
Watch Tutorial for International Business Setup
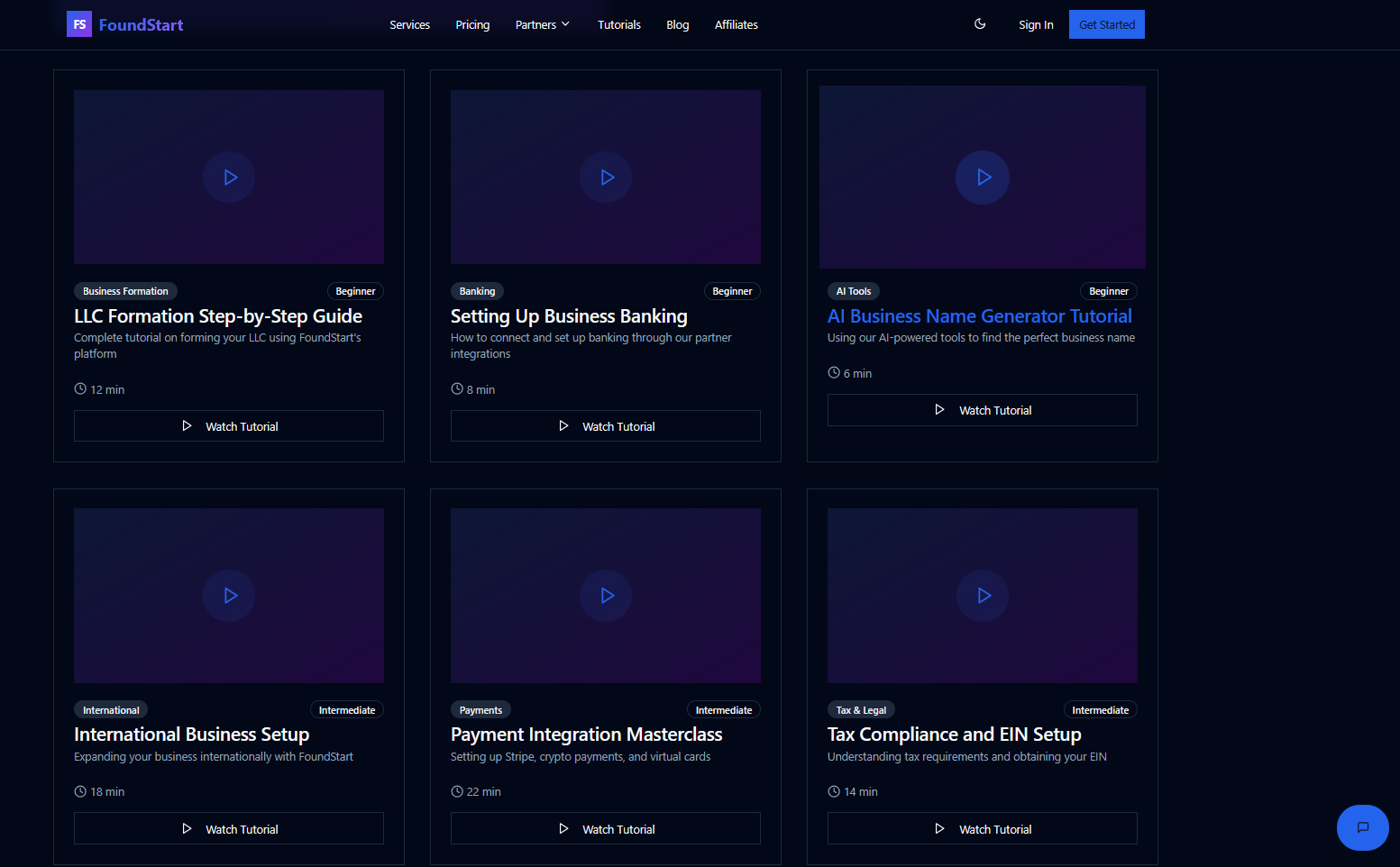pyautogui.click(x=229, y=829)
